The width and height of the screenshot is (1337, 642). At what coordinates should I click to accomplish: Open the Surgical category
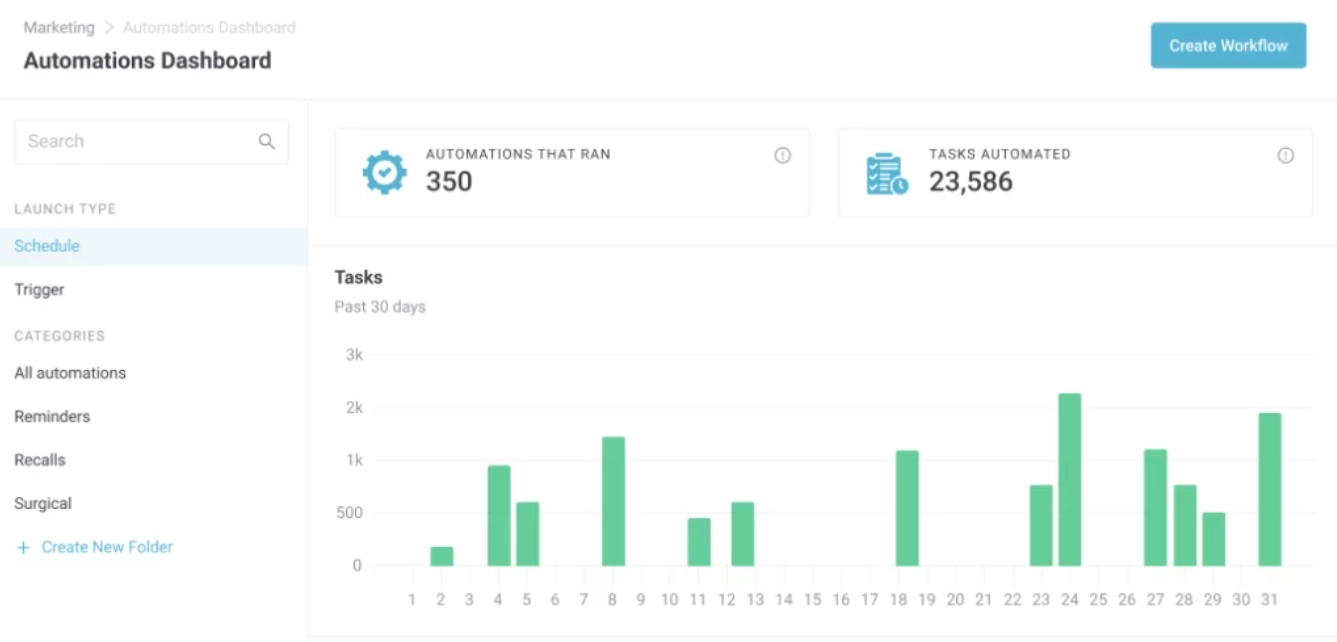[43, 503]
